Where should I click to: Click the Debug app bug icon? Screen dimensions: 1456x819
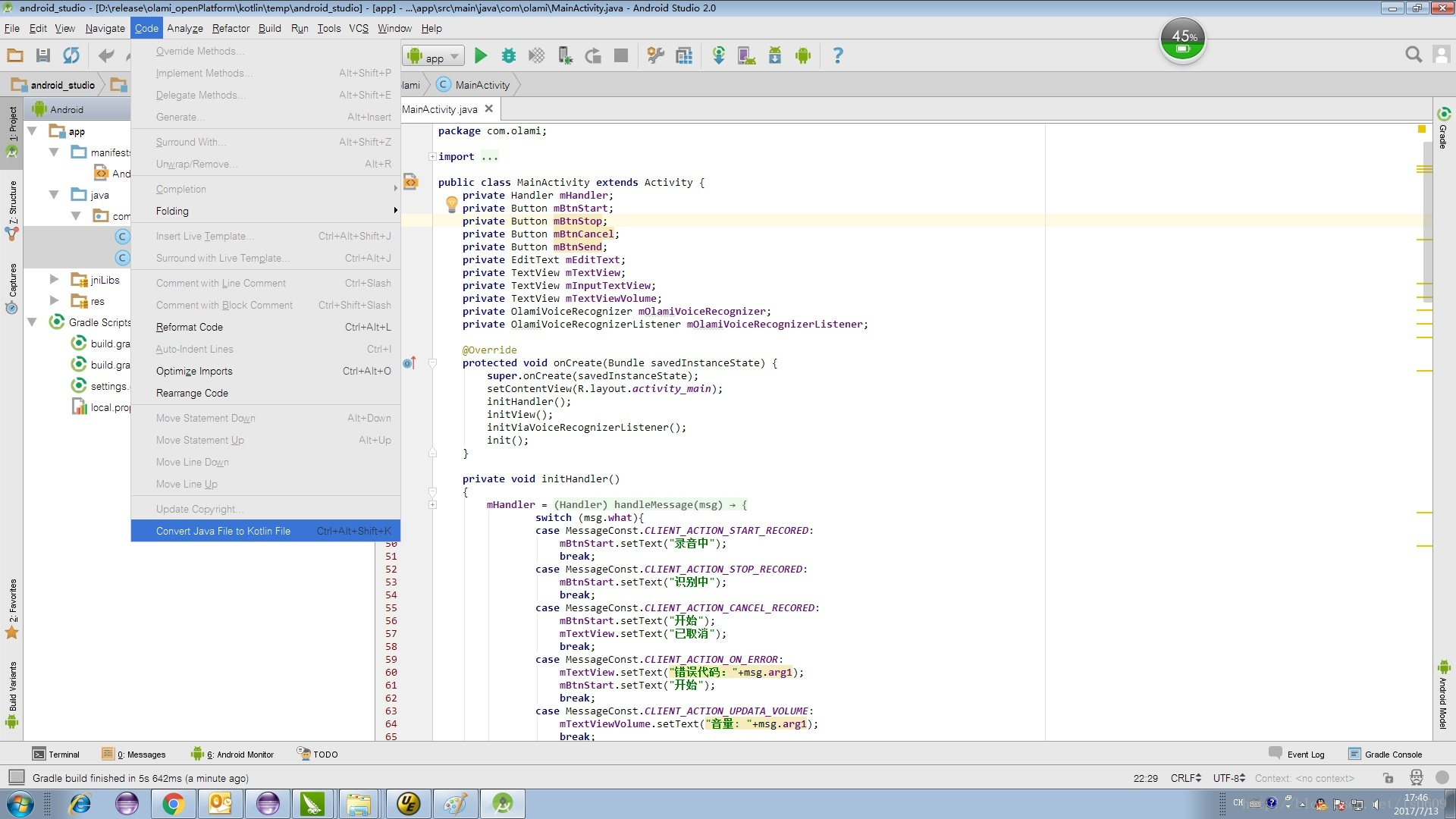pyautogui.click(x=509, y=55)
